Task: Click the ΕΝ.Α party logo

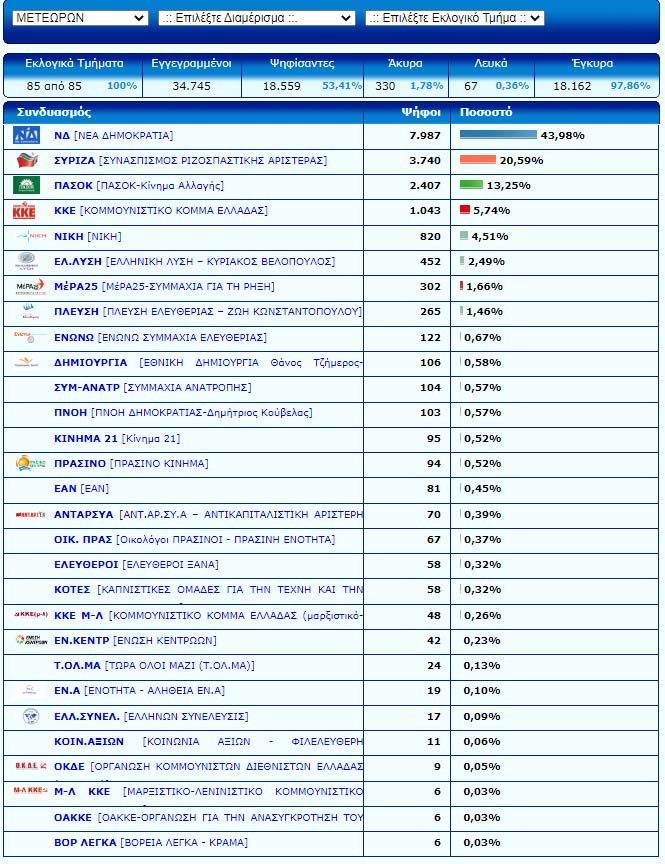Action: point(29,690)
